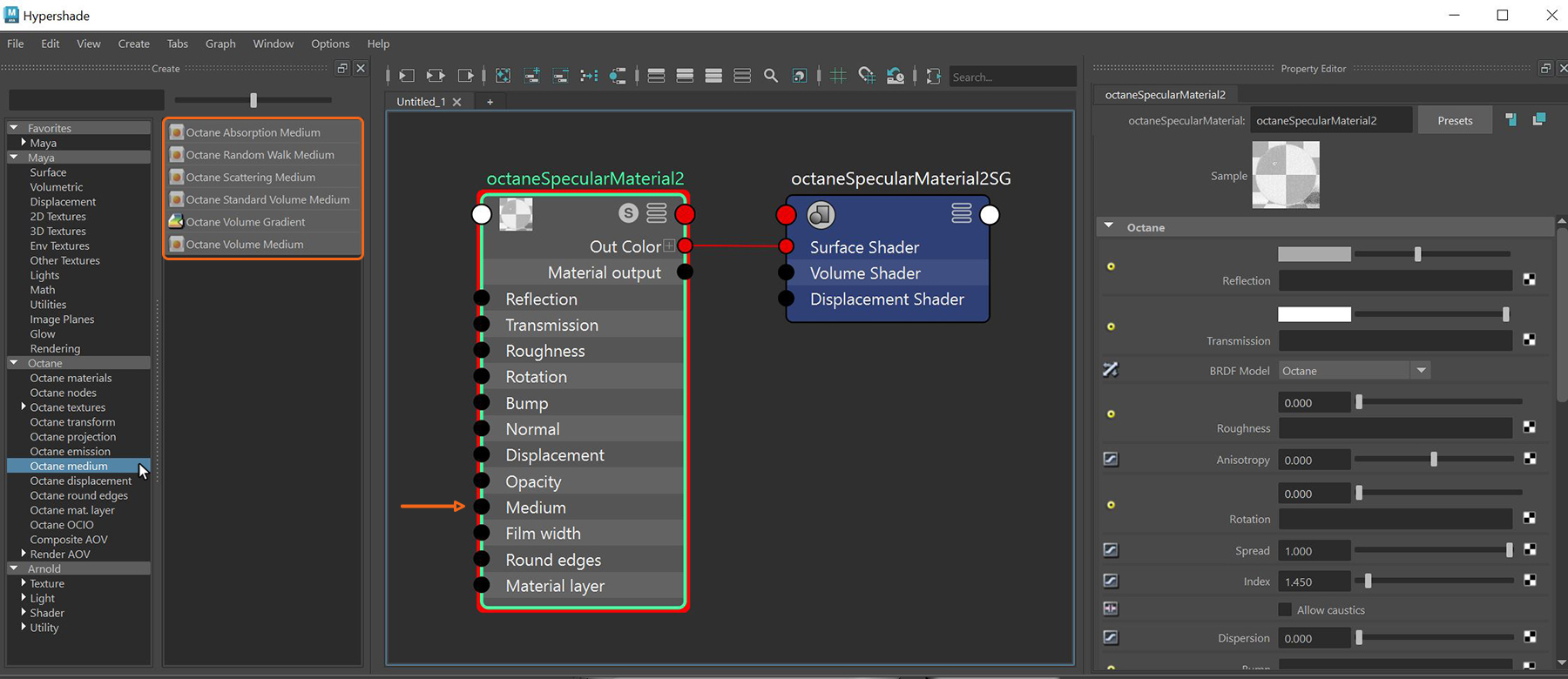
Task: Toggle the icon left of Index
Action: (x=1111, y=581)
